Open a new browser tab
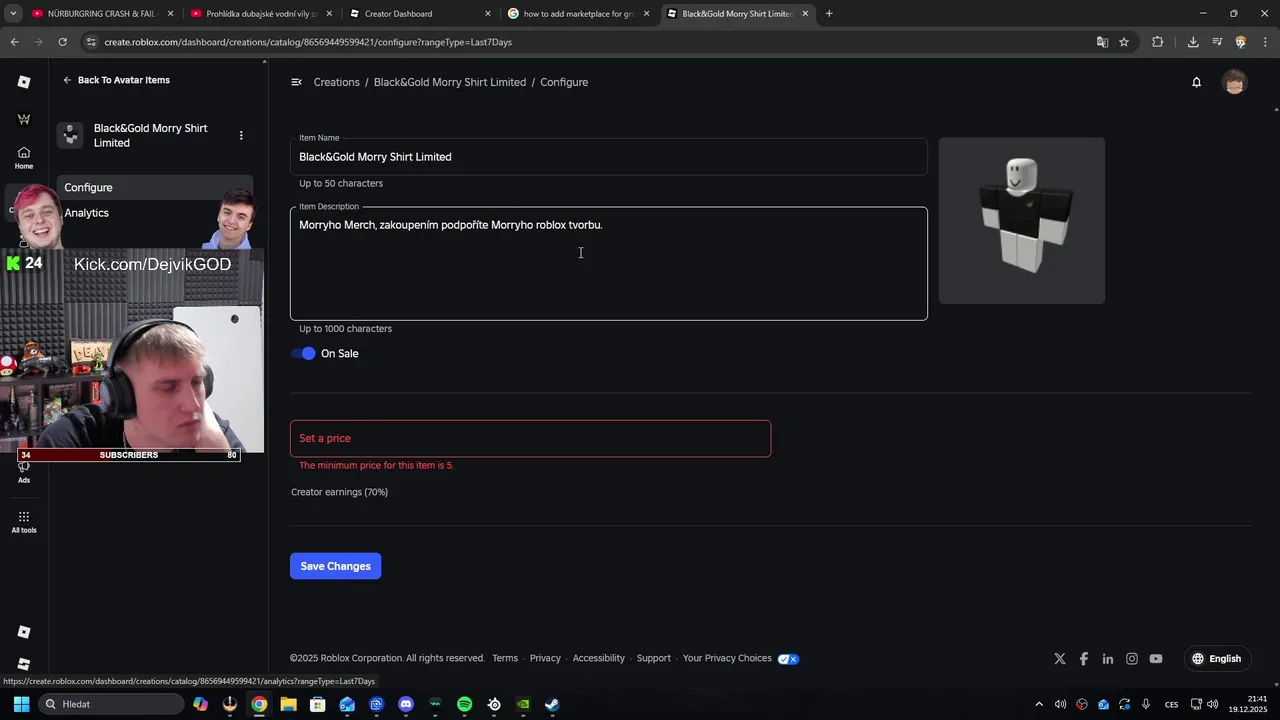 tap(829, 14)
